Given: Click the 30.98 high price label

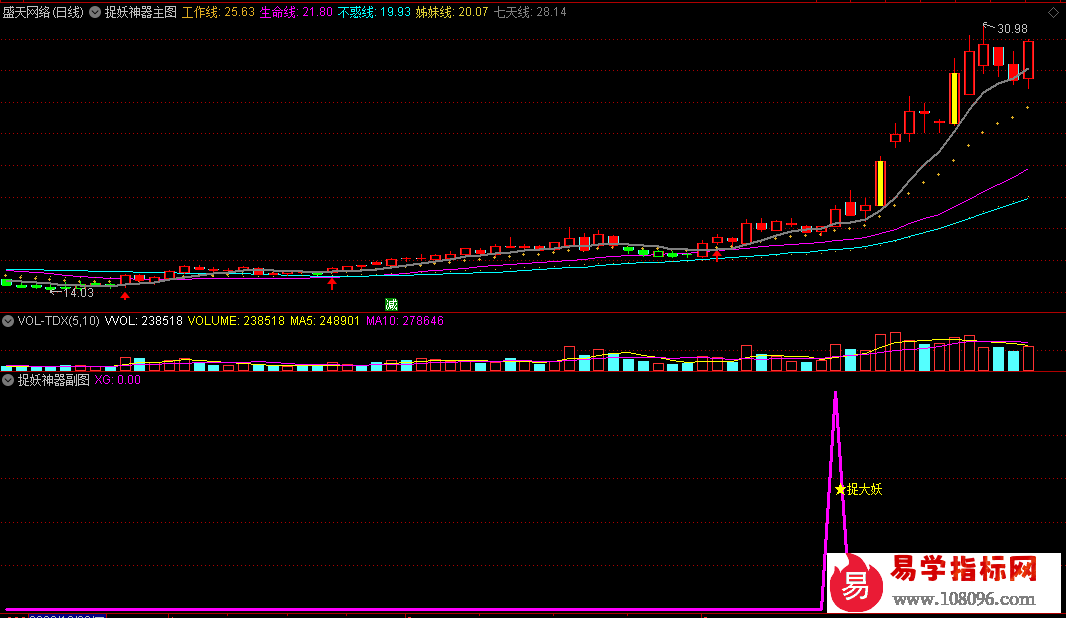Looking at the screenshot, I should pyautogui.click(x=1011, y=29).
